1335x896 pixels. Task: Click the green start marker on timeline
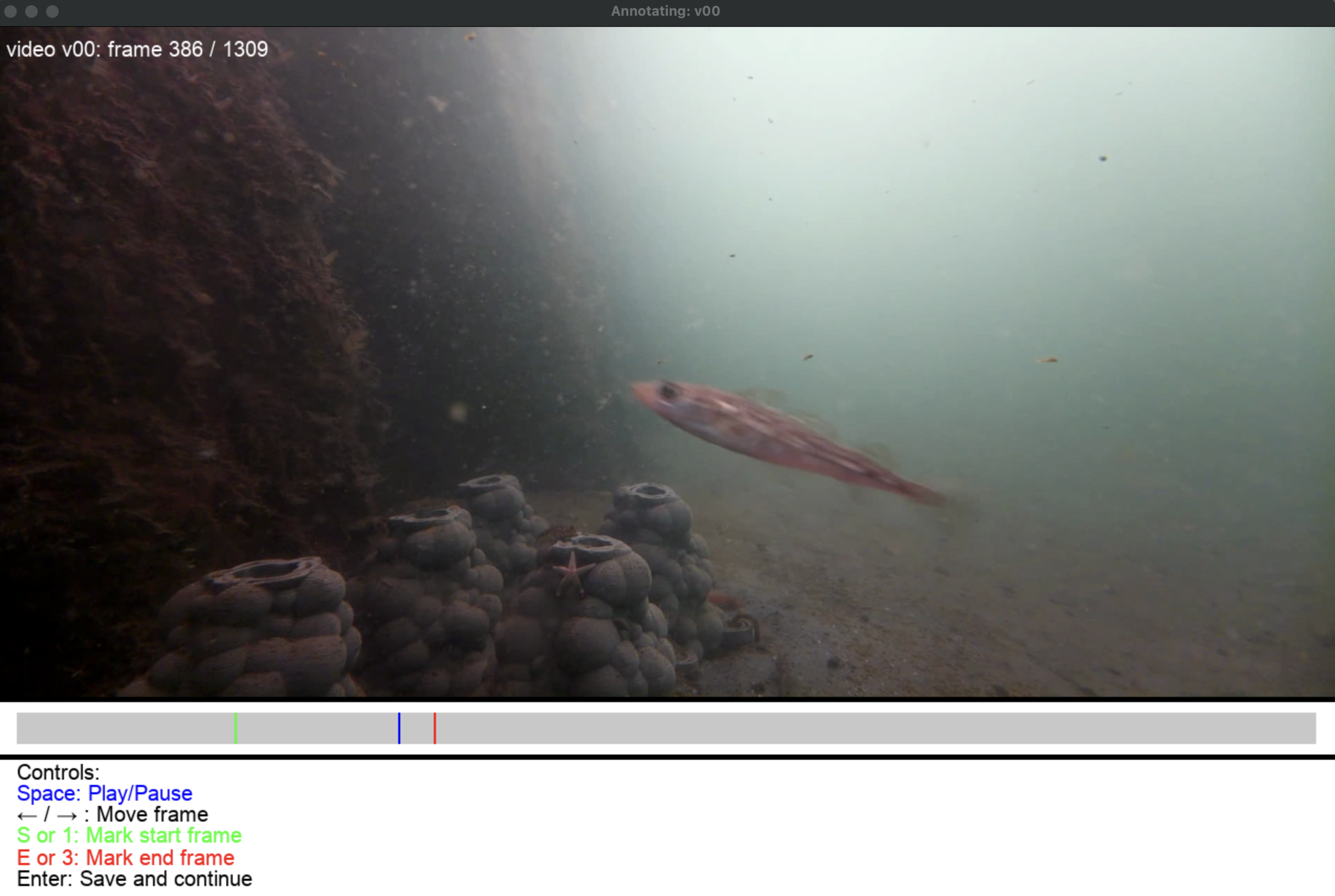tap(235, 728)
